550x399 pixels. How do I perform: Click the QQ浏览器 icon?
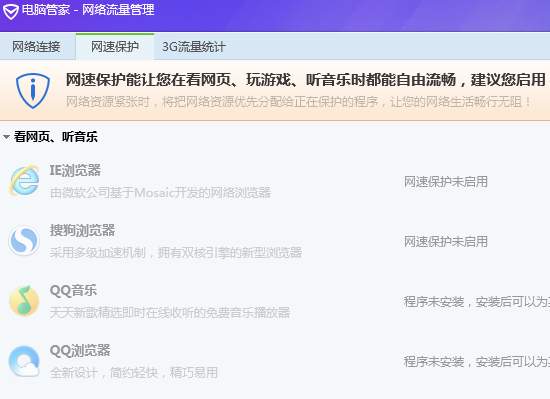coord(24,361)
